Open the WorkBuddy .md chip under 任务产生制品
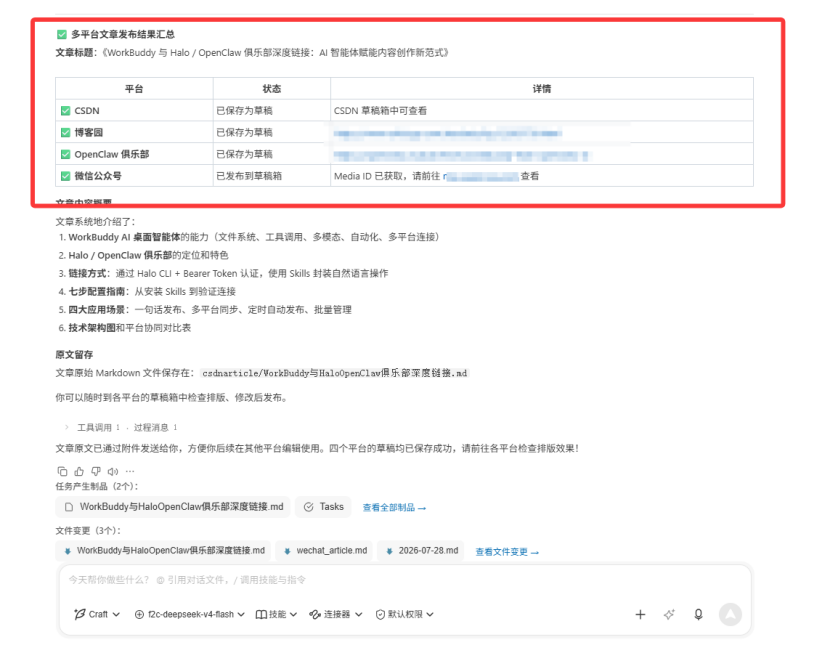 pos(173,507)
